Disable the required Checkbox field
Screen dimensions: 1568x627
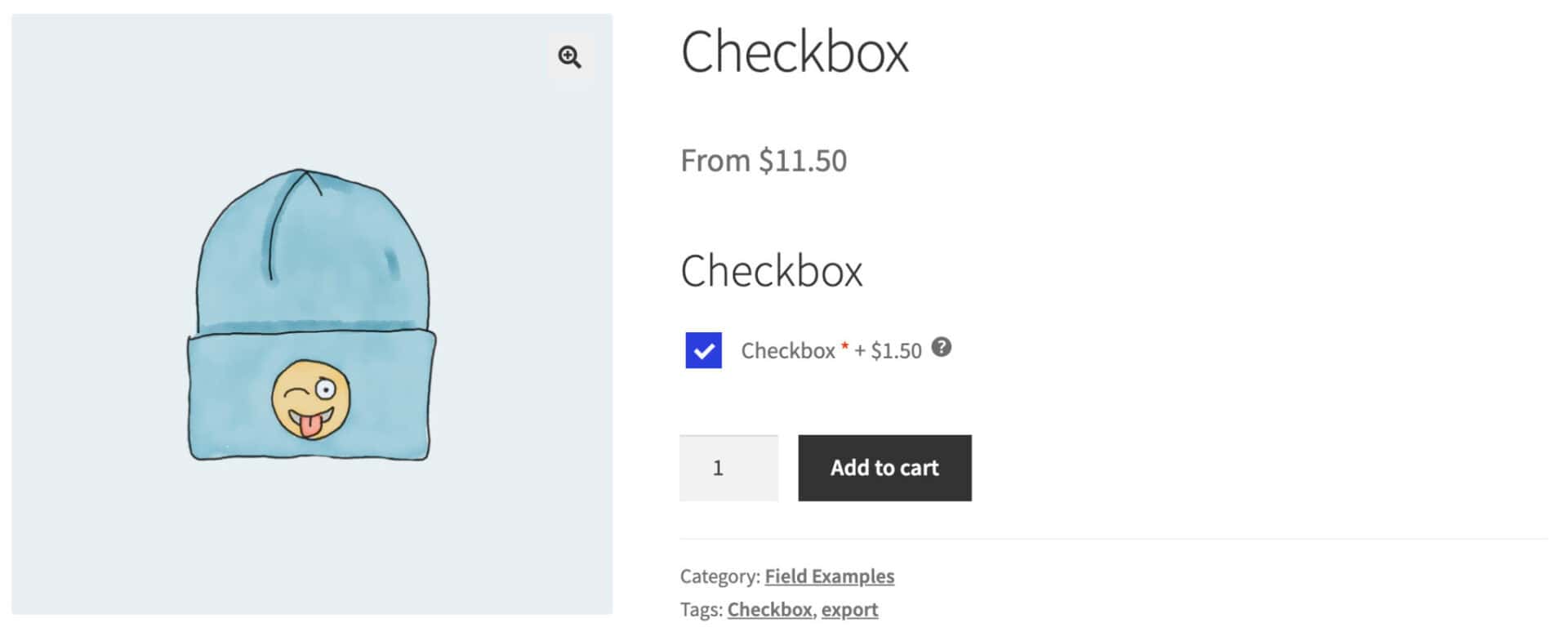(702, 349)
